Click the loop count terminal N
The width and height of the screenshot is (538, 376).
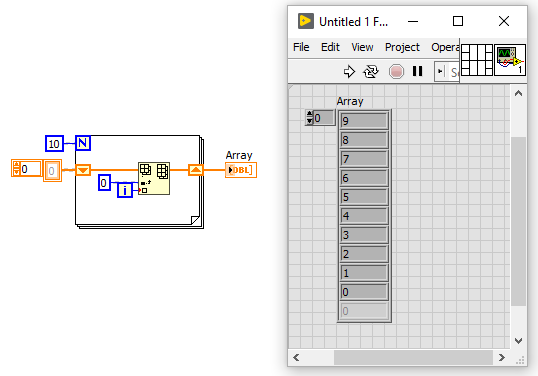pyautogui.click(x=83, y=143)
